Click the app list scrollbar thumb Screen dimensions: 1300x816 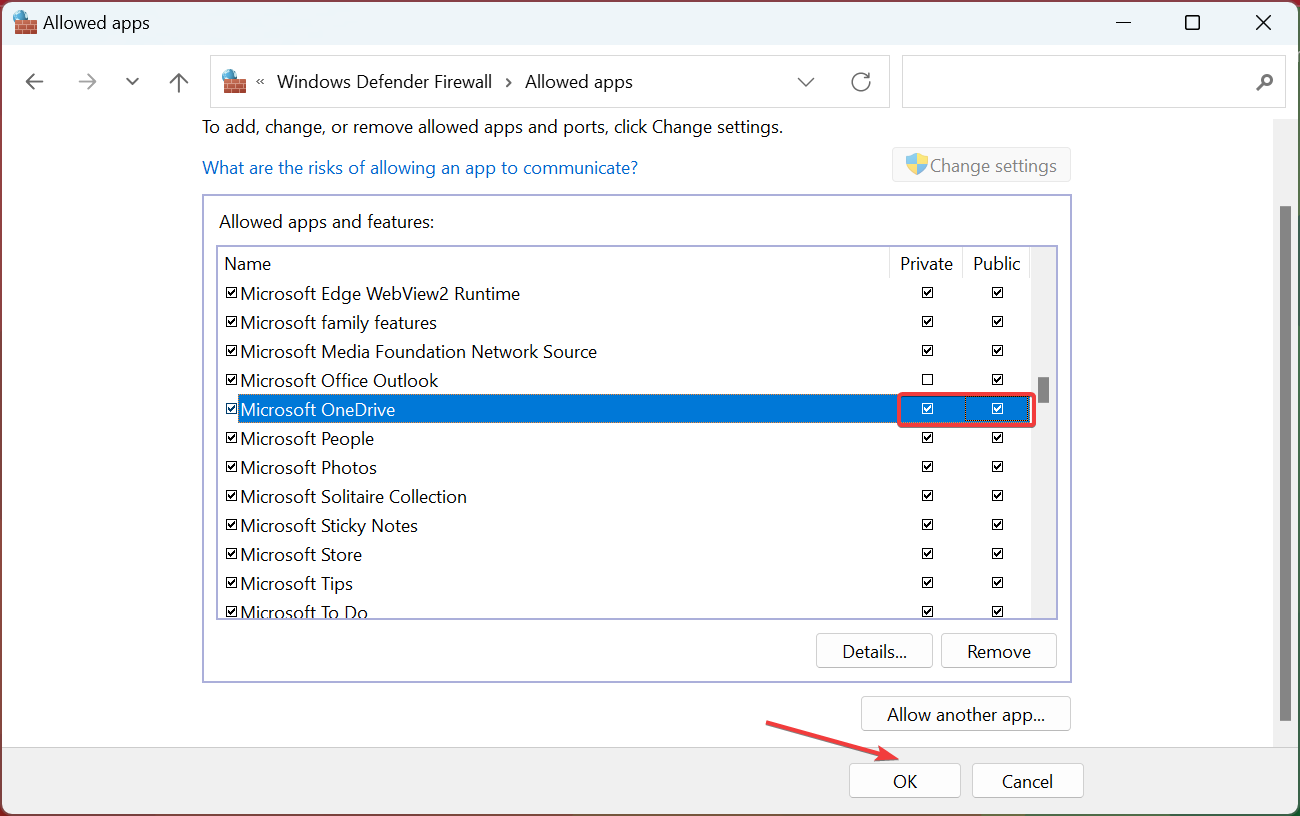pos(1043,389)
